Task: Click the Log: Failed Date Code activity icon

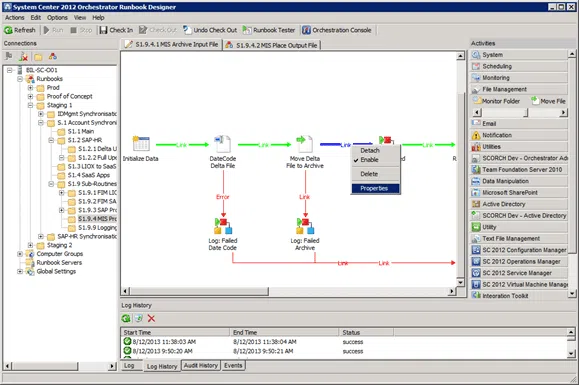Action: (x=223, y=226)
